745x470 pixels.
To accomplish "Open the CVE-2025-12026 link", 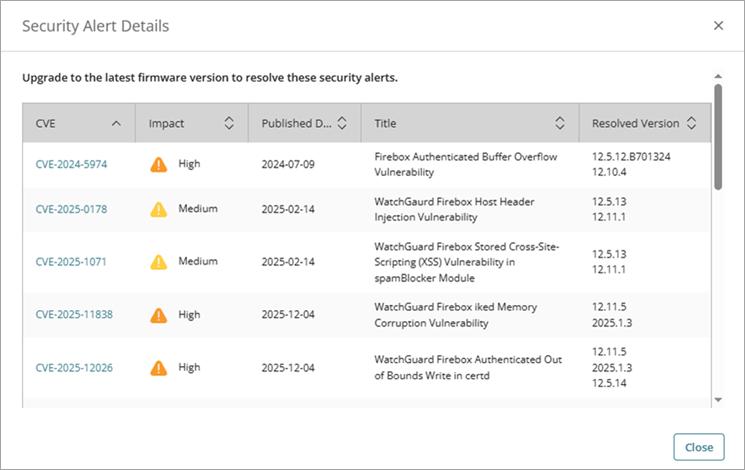I will pyautogui.click(x=74, y=368).
